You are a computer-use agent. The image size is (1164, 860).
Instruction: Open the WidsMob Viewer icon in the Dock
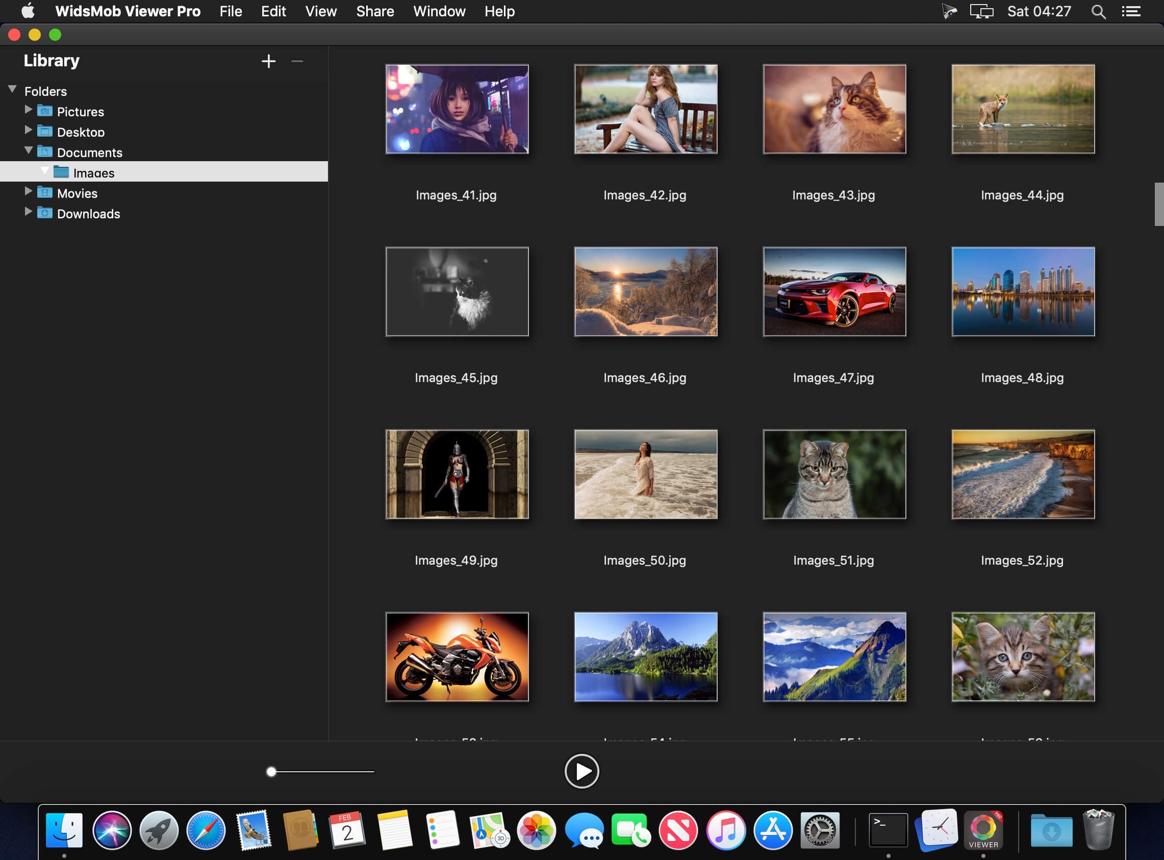(x=983, y=829)
